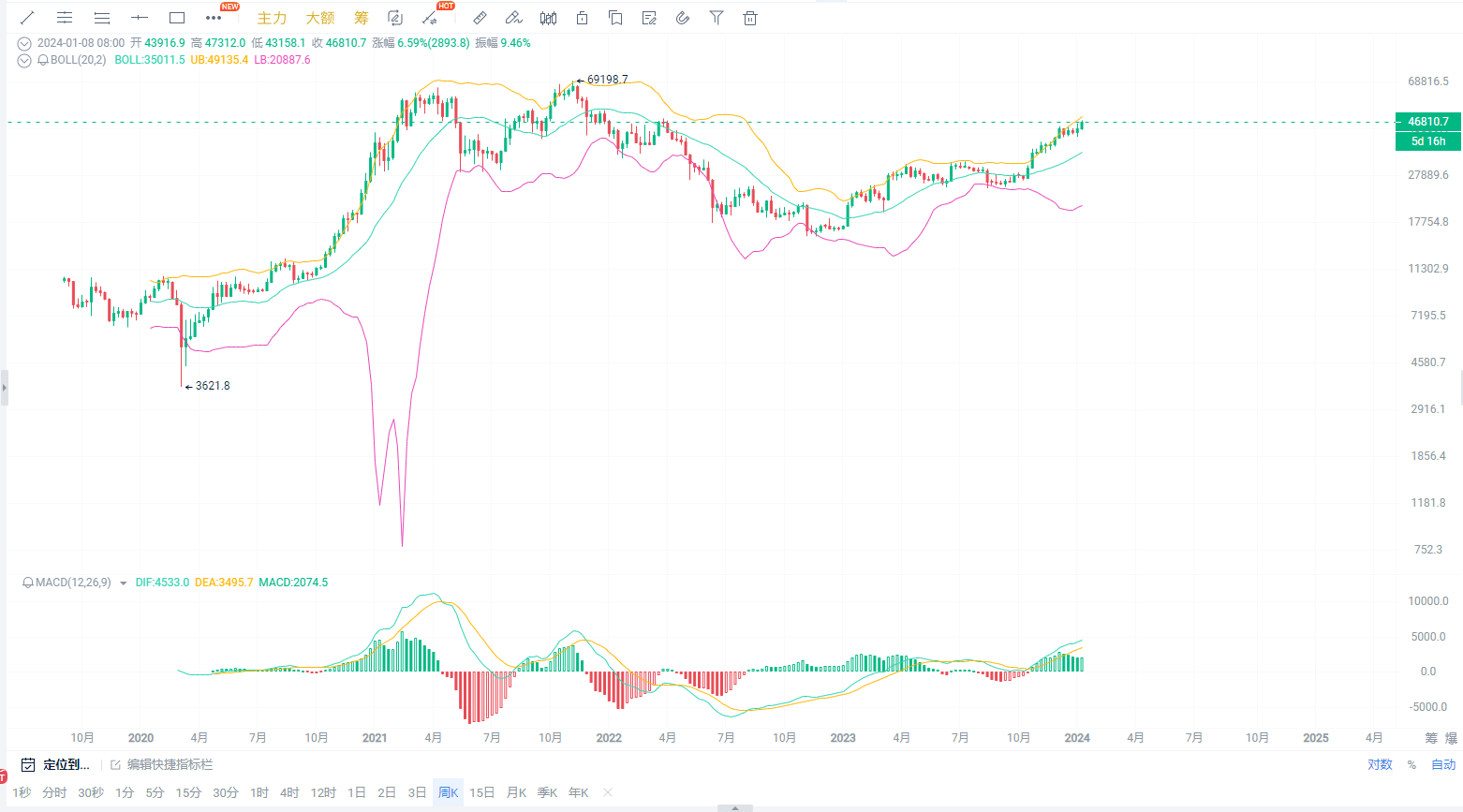The height and width of the screenshot is (812, 1463).
Task: Click the green current price label 46810.7
Action: [x=1427, y=121]
